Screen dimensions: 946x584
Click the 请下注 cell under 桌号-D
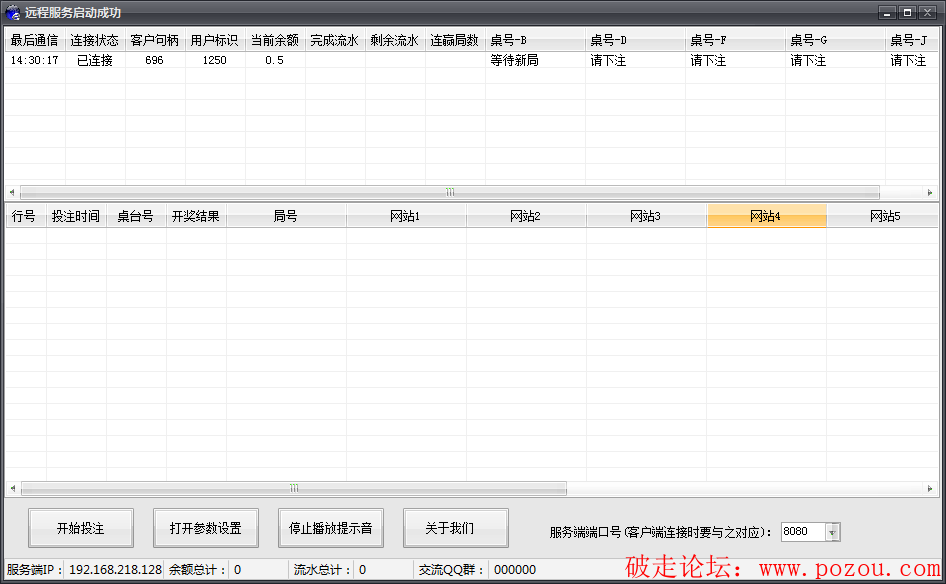(635, 60)
